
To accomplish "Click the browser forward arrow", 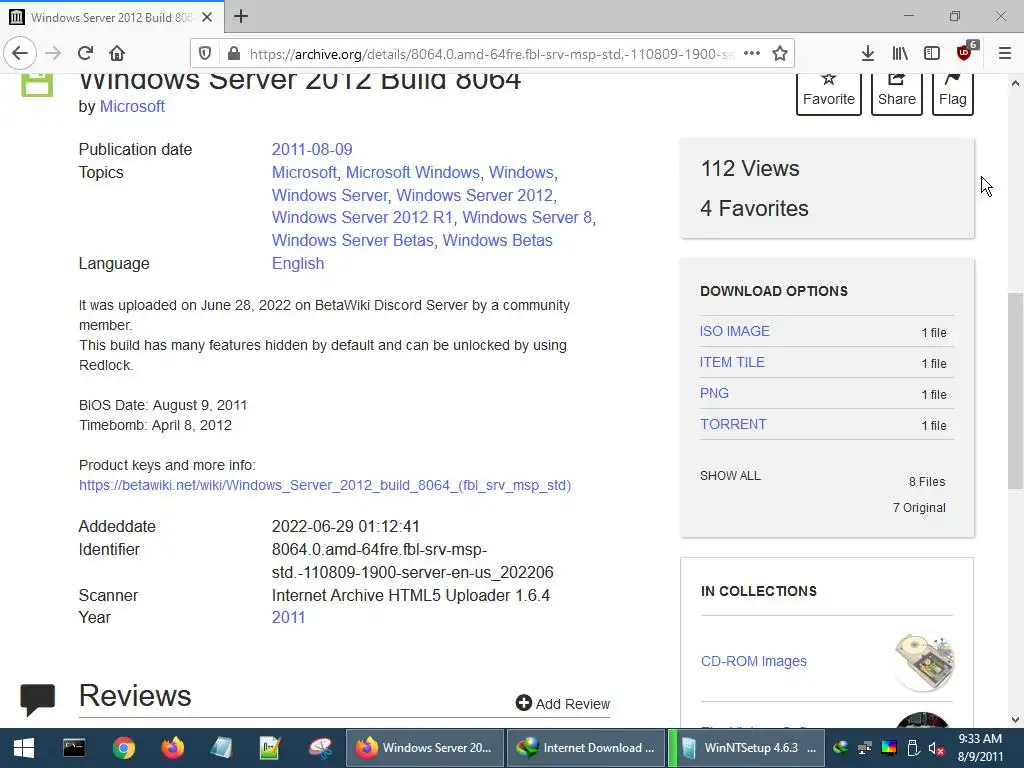I will pos(53,53).
